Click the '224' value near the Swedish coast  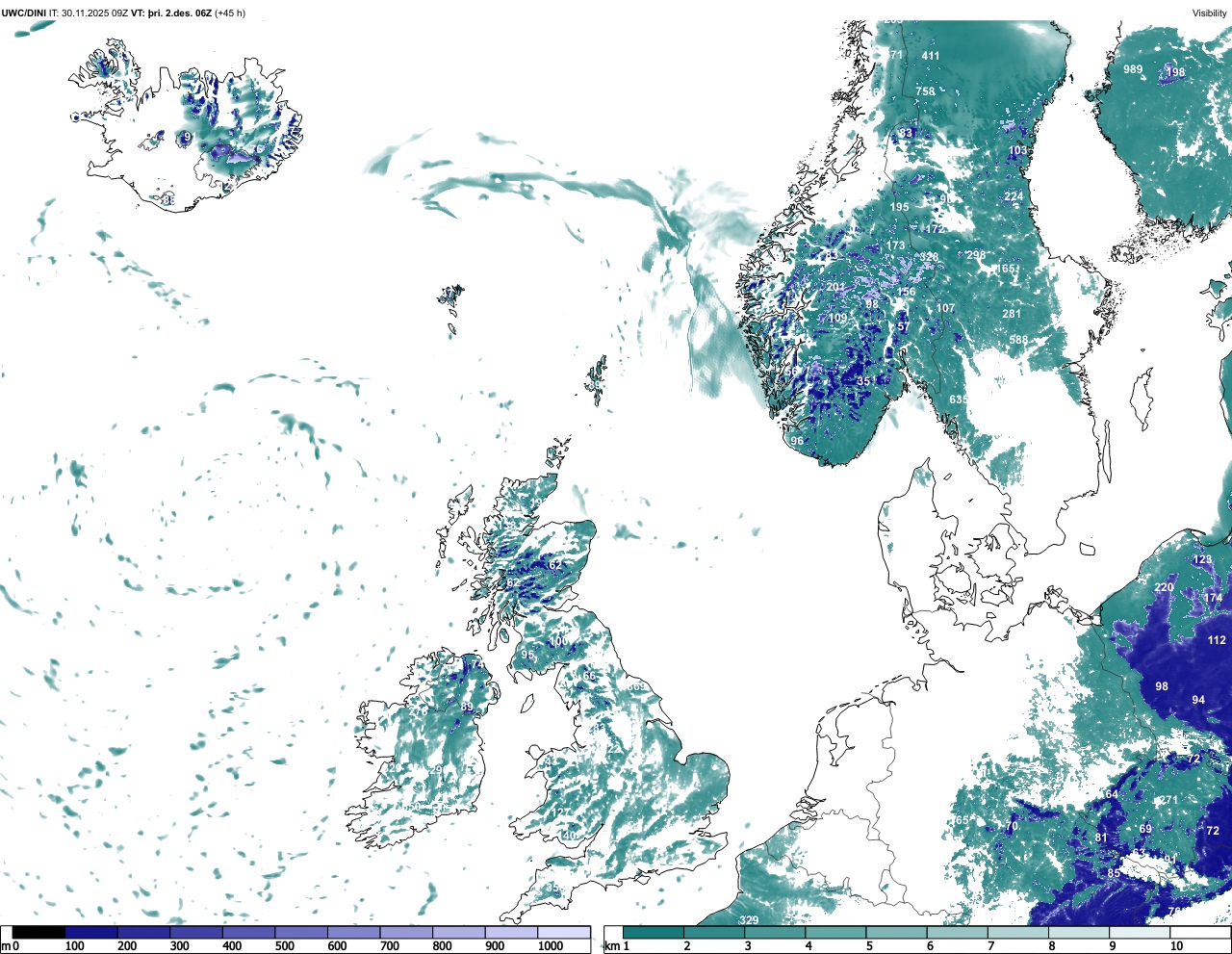point(1014,196)
